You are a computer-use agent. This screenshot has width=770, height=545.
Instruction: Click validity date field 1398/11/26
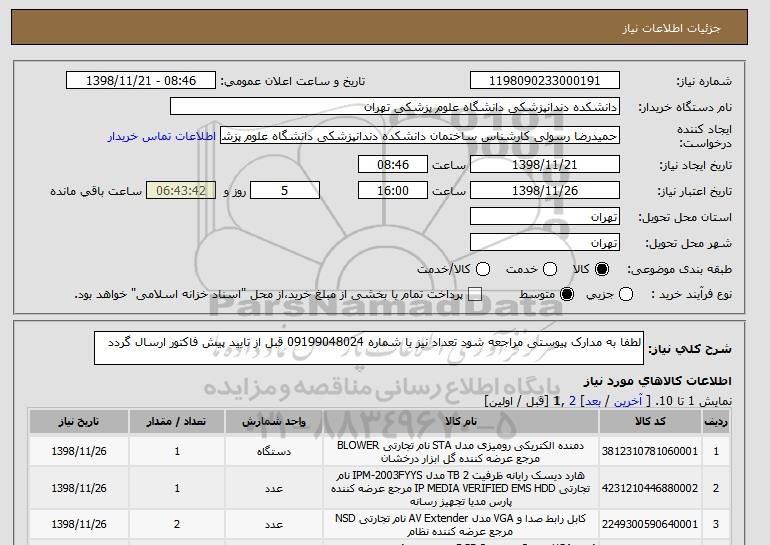(x=545, y=191)
